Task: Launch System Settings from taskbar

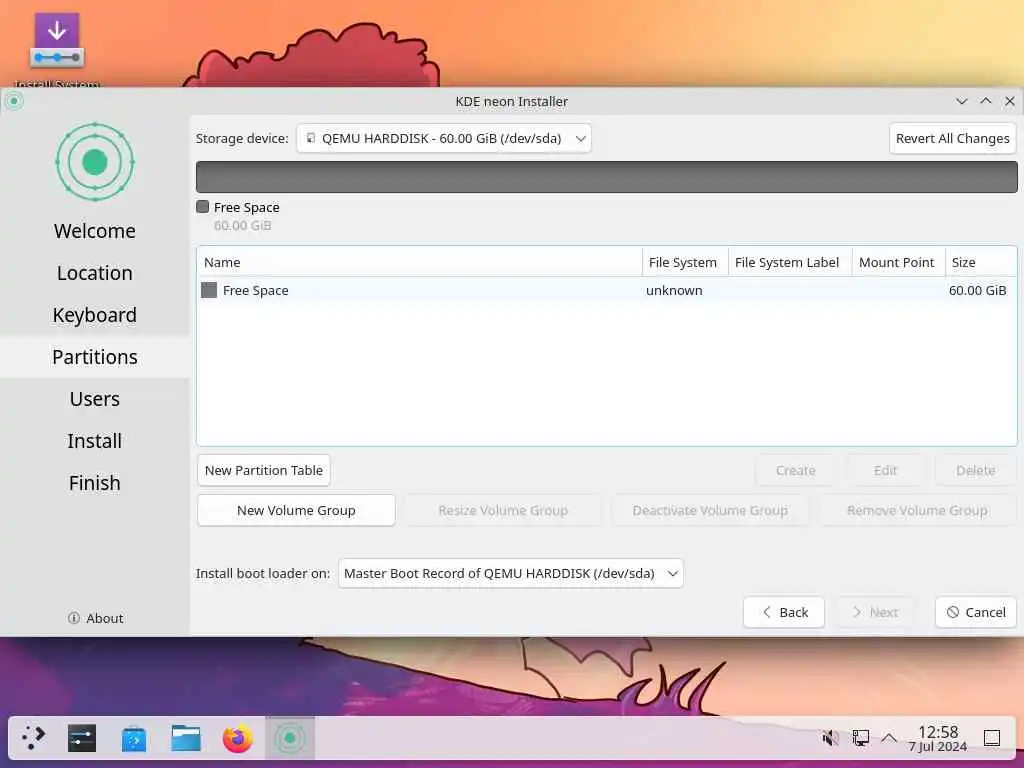Action: point(82,738)
